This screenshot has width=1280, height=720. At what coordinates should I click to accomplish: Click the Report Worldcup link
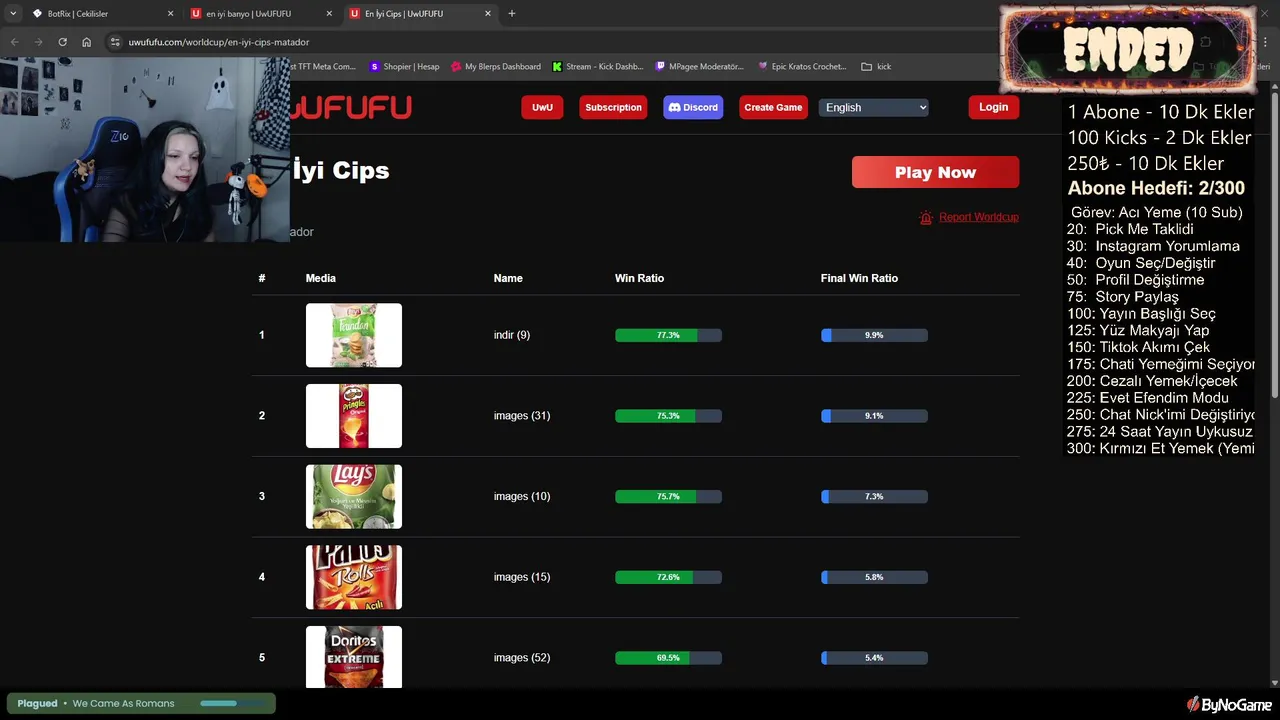(x=978, y=217)
